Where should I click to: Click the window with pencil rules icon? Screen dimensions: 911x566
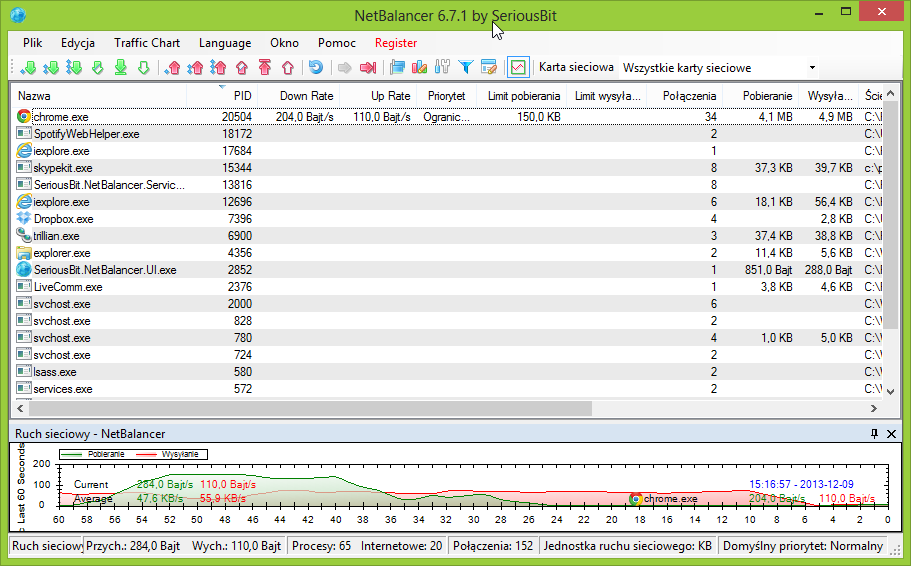[489, 67]
